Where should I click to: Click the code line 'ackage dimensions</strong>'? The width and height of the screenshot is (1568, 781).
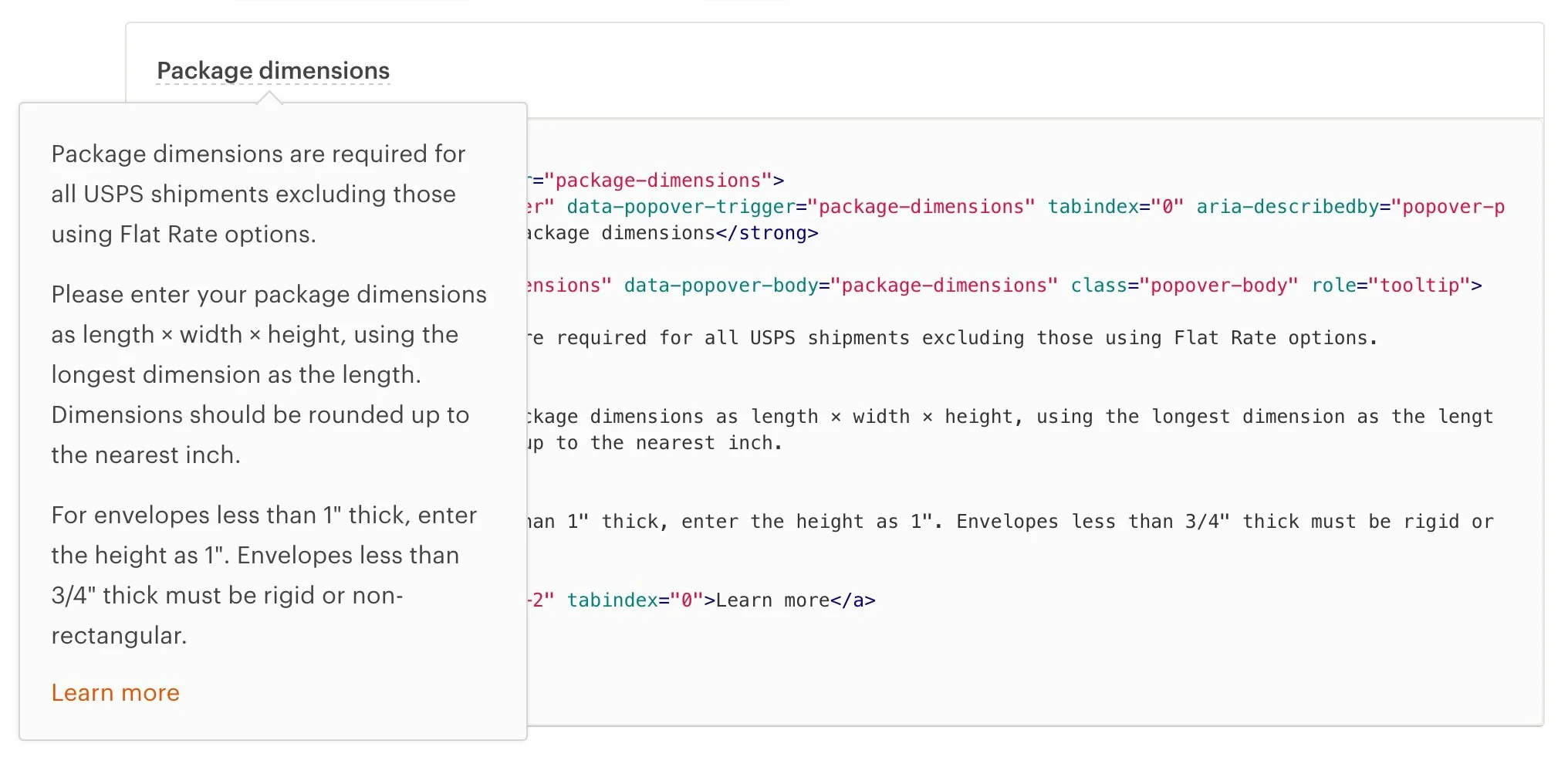coord(673,232)
